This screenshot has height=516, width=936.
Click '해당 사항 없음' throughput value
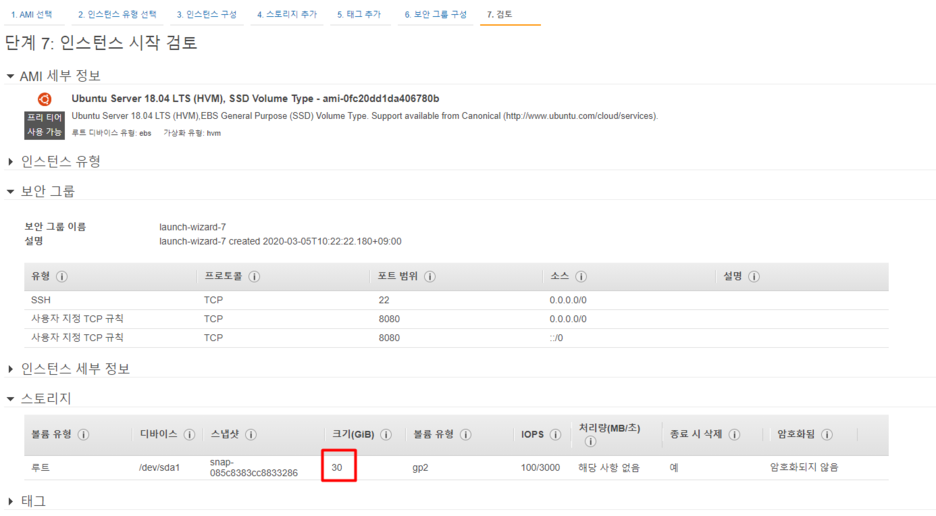[609, 468]
